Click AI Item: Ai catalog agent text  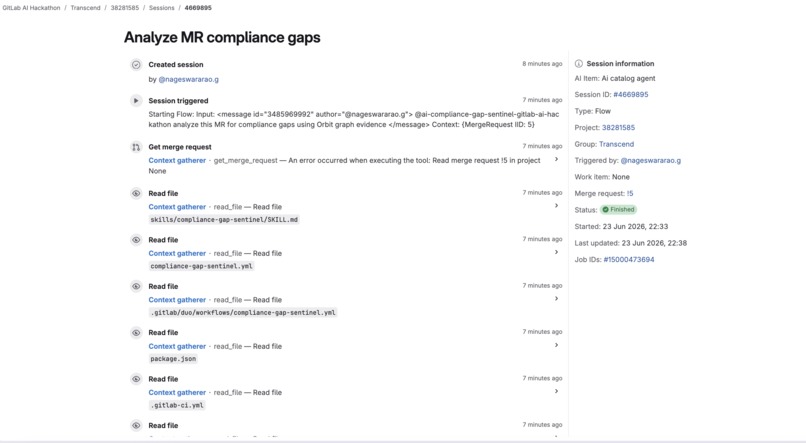[615, 78]
